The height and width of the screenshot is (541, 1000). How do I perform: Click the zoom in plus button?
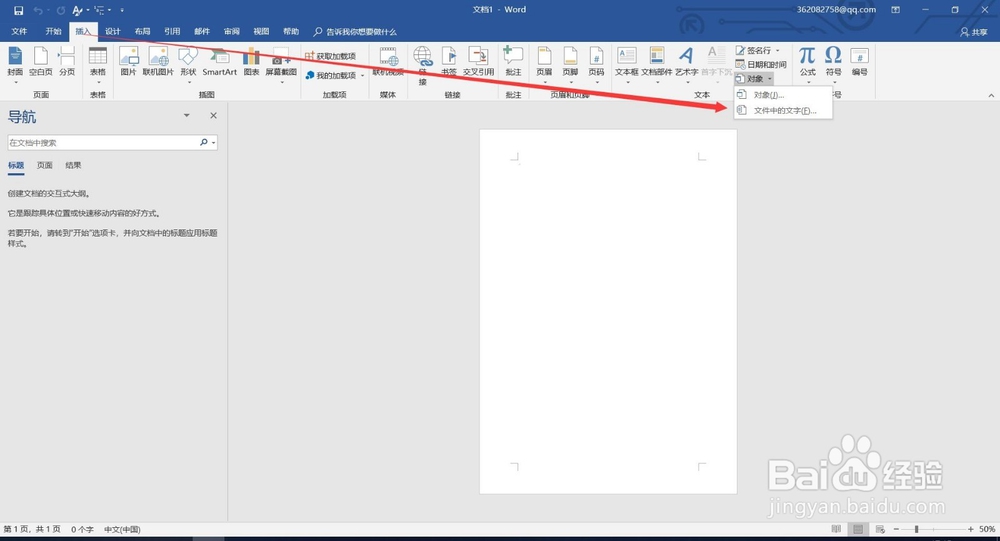(x=971, y=529)
